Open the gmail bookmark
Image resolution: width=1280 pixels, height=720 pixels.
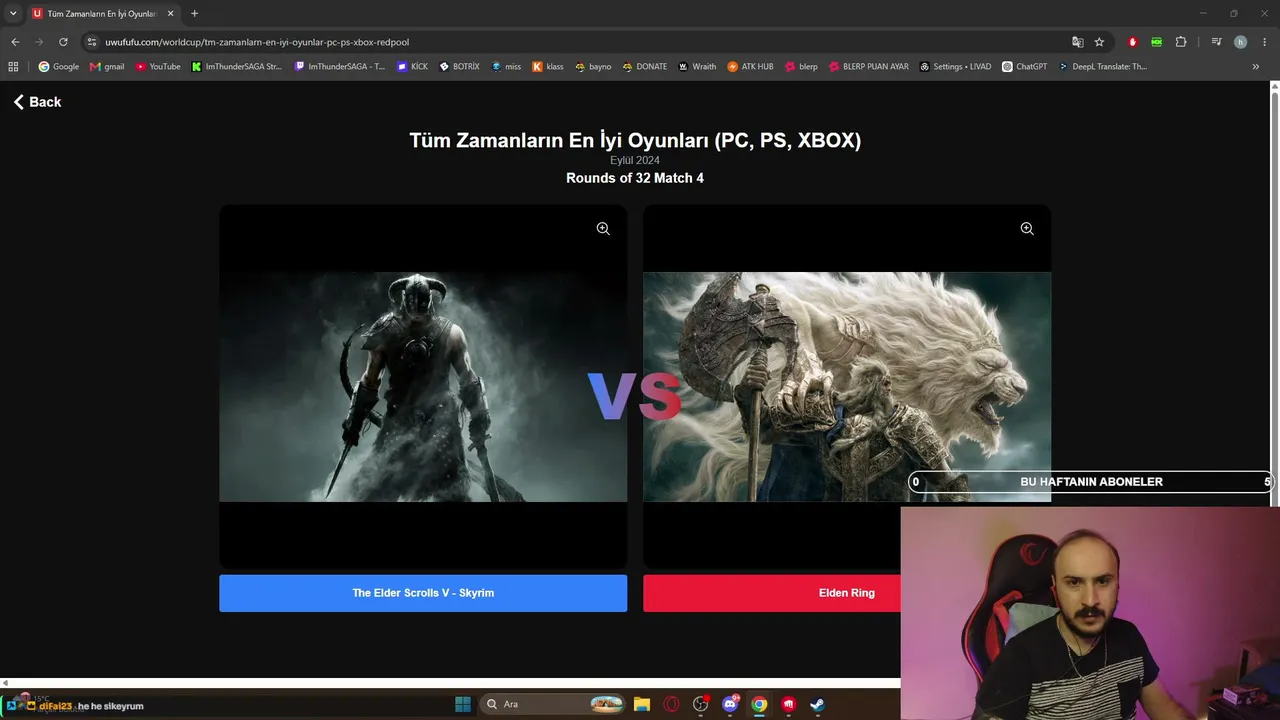pos(107,67)
